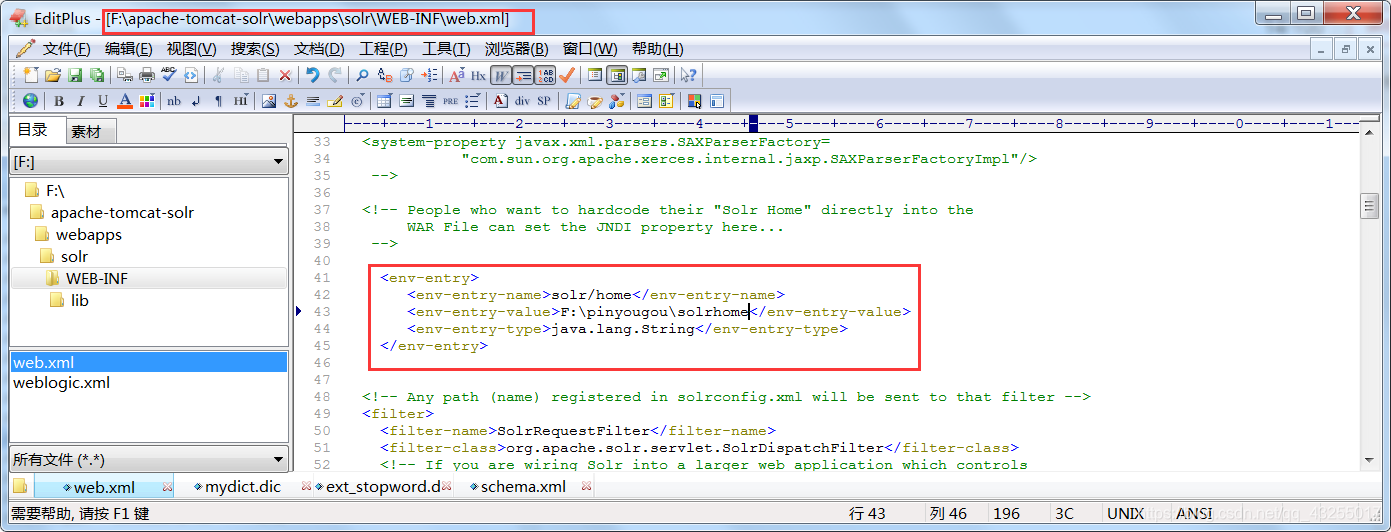Image resolution: width=1391 pixels, height=532 pixels.
Task: Toggle line numbers display button
Action: [x=545, y=75]
